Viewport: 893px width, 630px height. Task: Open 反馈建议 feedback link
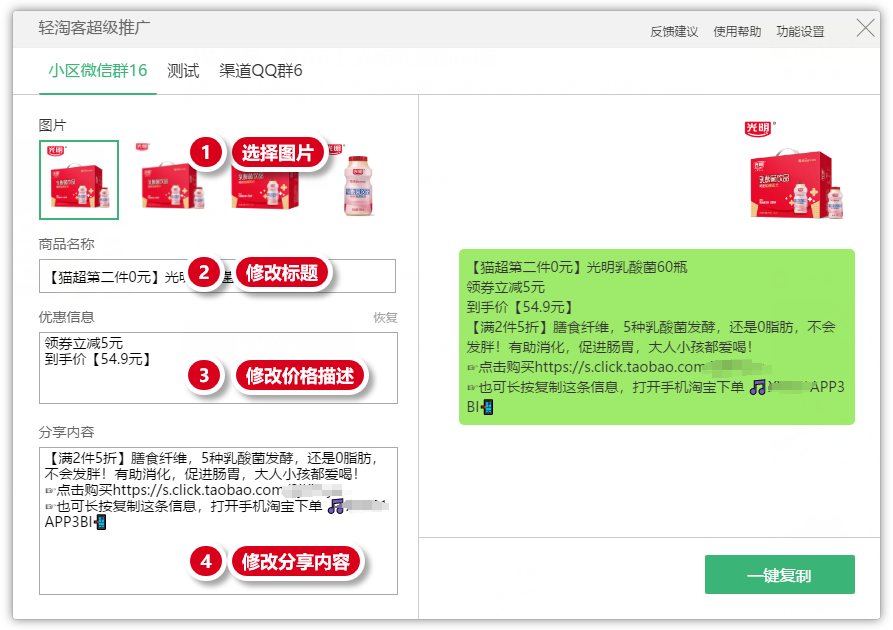click(x=674, y=31)
